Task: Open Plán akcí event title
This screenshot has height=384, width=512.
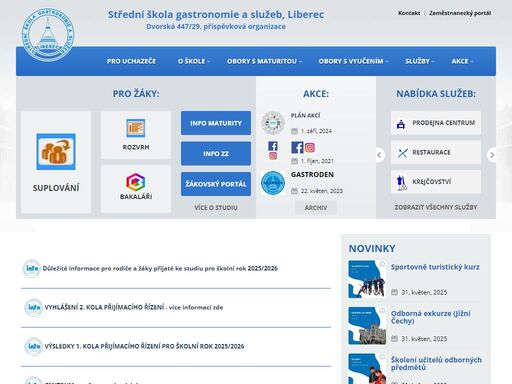Action: (x=305, y=115)
